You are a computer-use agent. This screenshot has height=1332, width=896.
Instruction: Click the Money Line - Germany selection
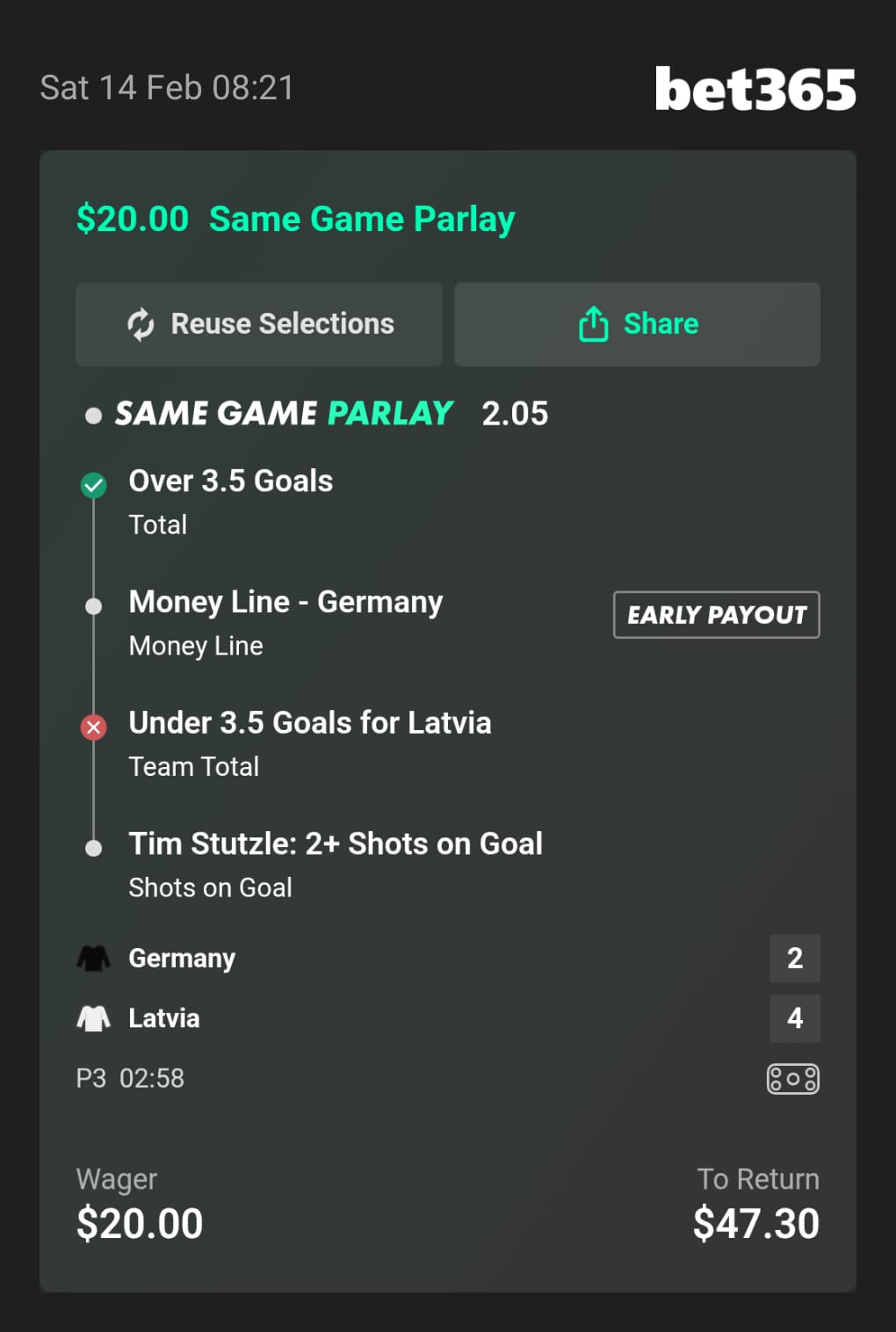(285, 603)
